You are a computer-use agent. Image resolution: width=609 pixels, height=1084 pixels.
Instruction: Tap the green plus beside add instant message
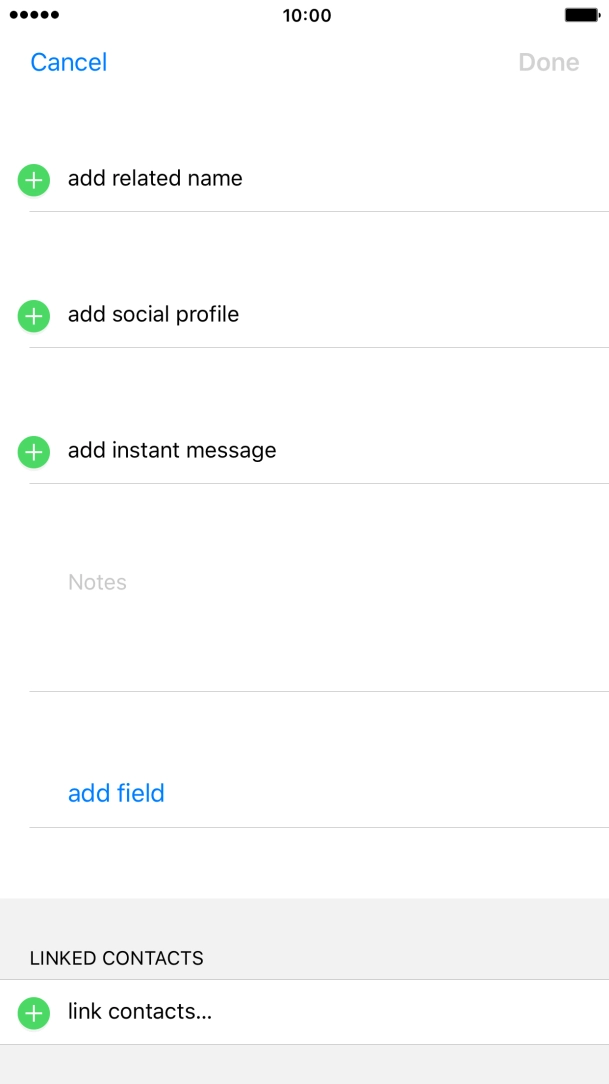(x=33, y=452)
